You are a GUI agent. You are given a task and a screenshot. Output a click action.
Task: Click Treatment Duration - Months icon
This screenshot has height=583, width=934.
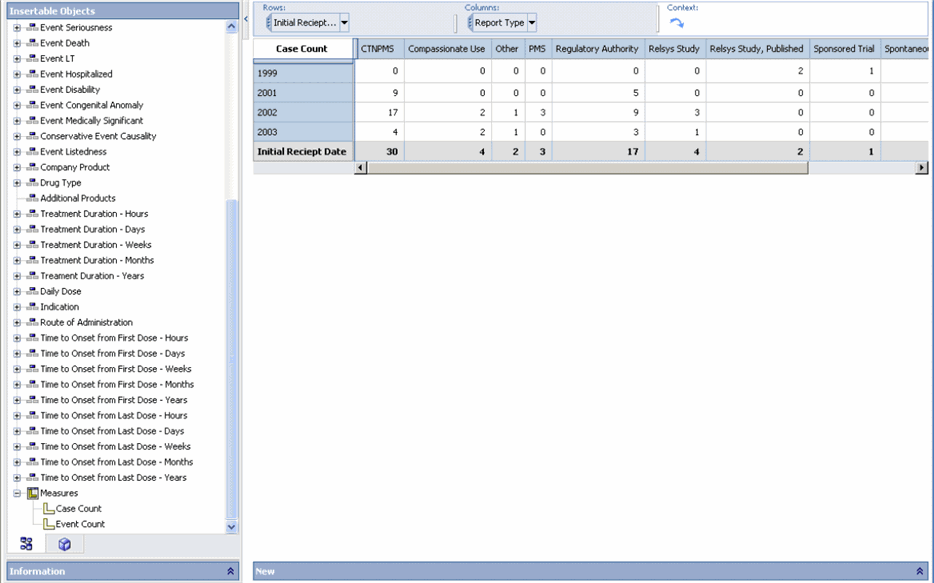(32, 260)
